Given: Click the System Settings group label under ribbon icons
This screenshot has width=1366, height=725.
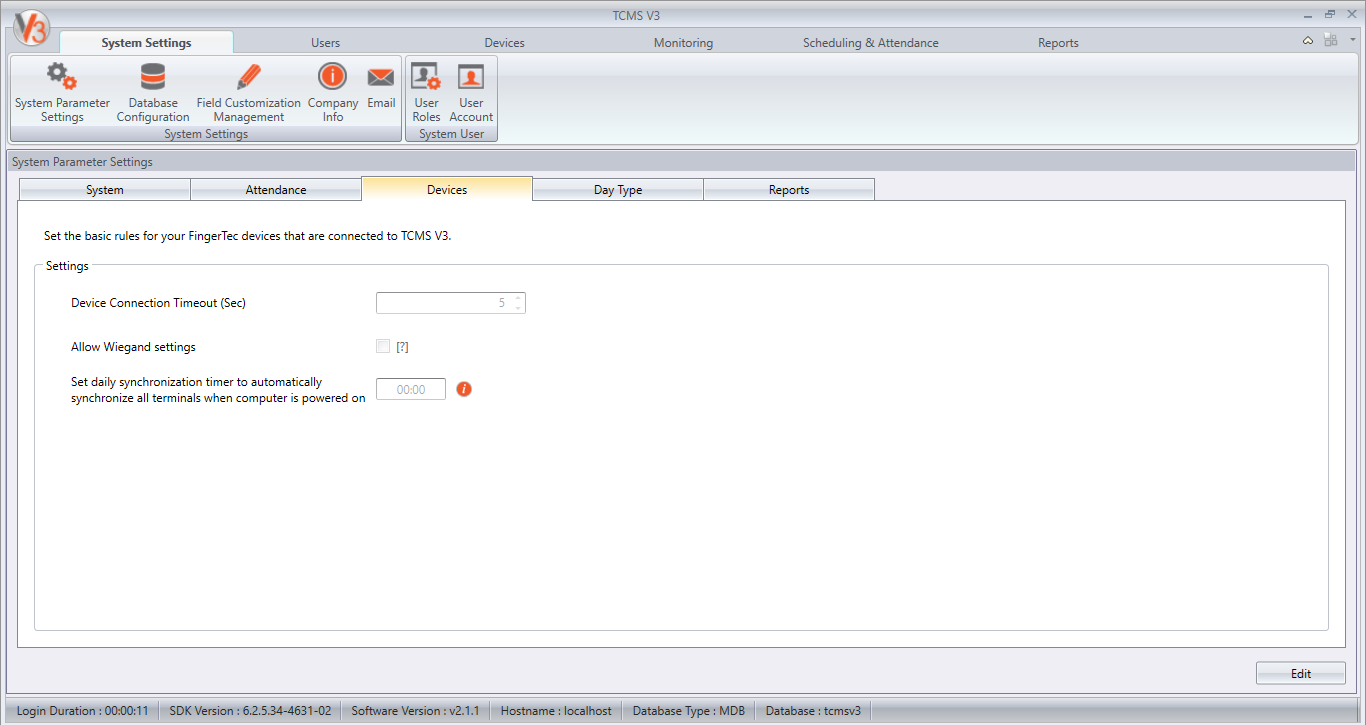Looking at the screenshot, I should [x=206, y=134].
